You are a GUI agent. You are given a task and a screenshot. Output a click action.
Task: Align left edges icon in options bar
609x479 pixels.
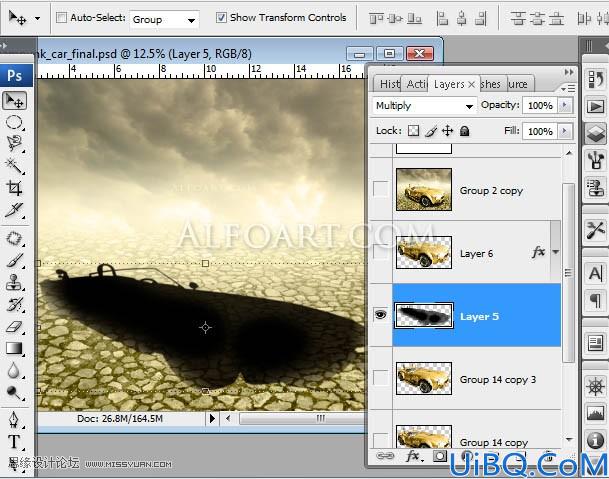click(442, 18)
